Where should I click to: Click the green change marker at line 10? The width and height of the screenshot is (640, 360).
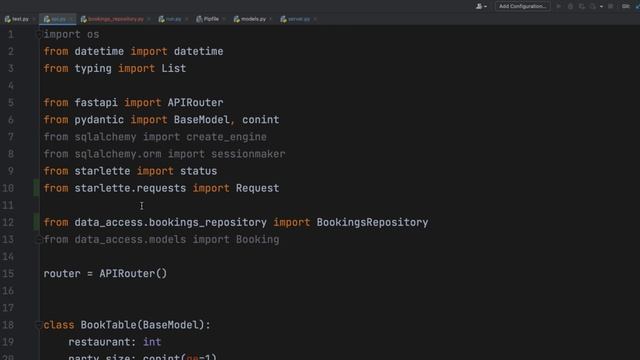[36, 188]
